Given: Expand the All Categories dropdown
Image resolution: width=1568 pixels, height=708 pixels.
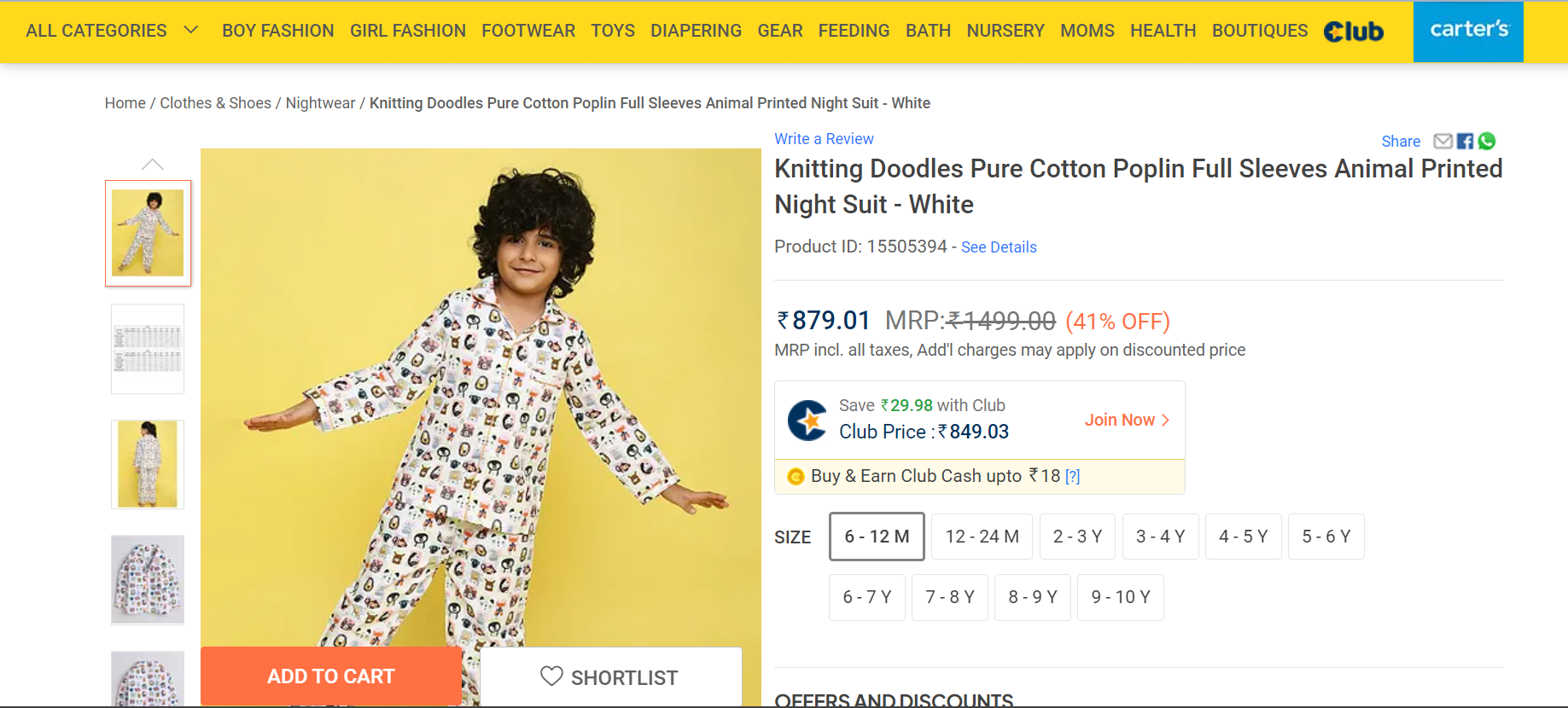Looking at the screenshot, I should pos(191,30).
